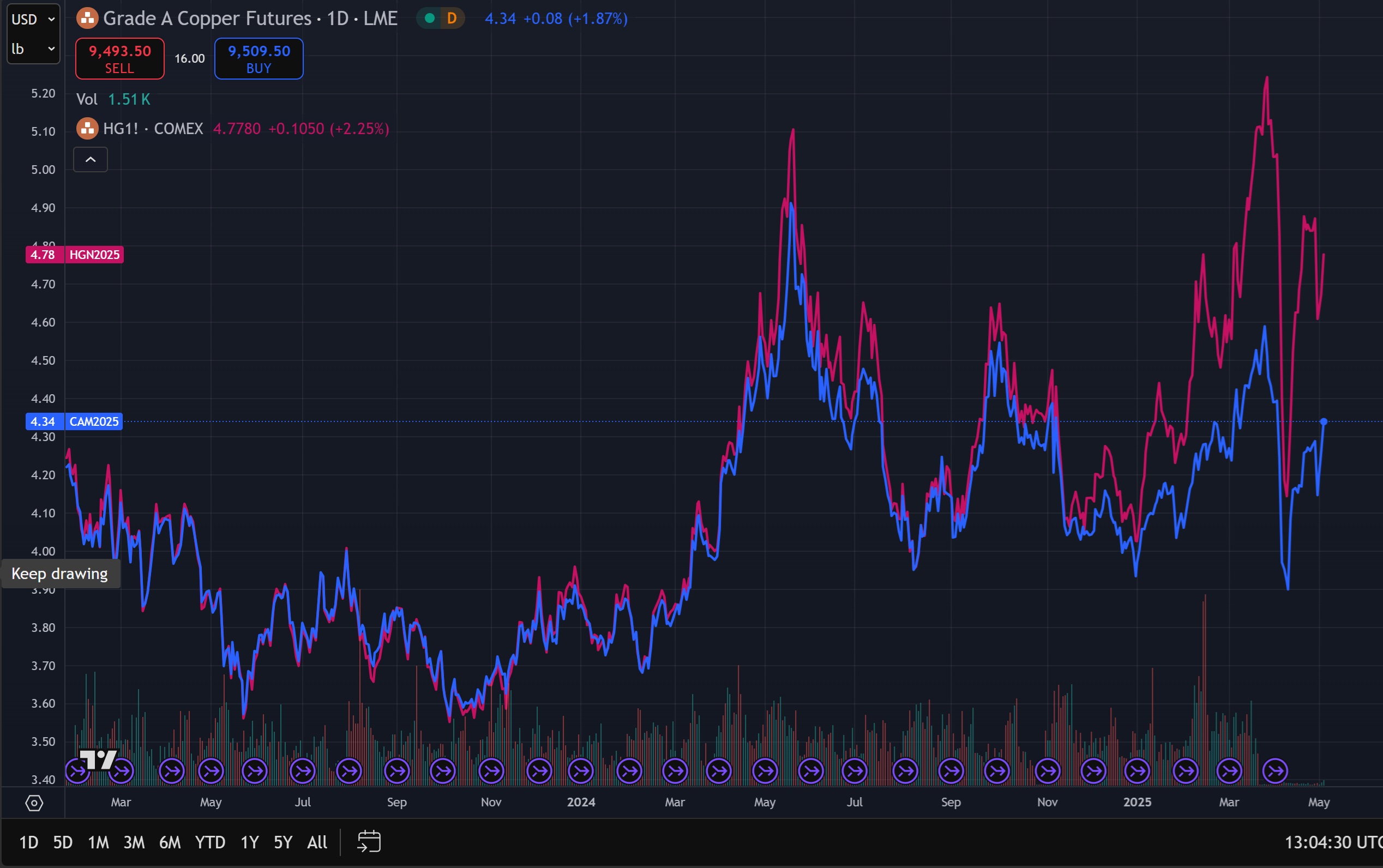Click the Grade A Copper Futures symbol logo
Screen dimensions: 1383x868
click(x=87, y=19)
